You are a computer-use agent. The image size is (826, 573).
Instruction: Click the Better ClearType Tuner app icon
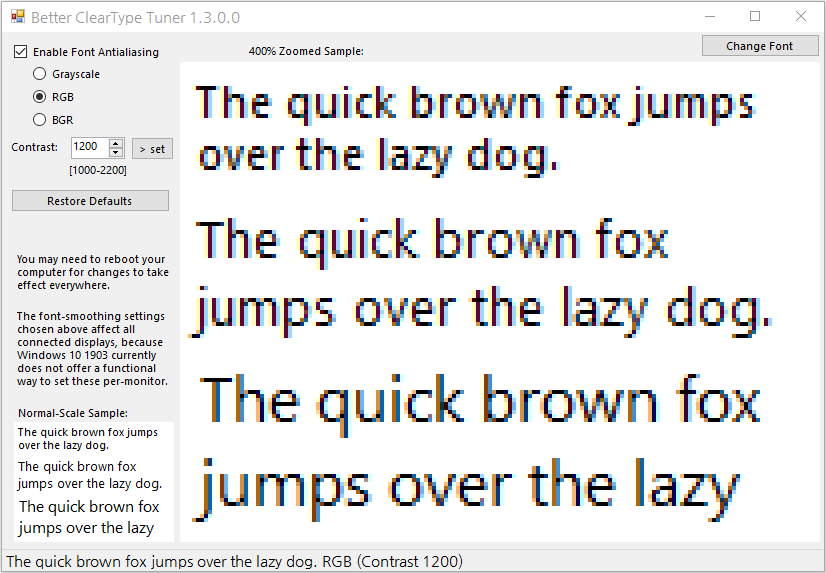tap(18, 16)
